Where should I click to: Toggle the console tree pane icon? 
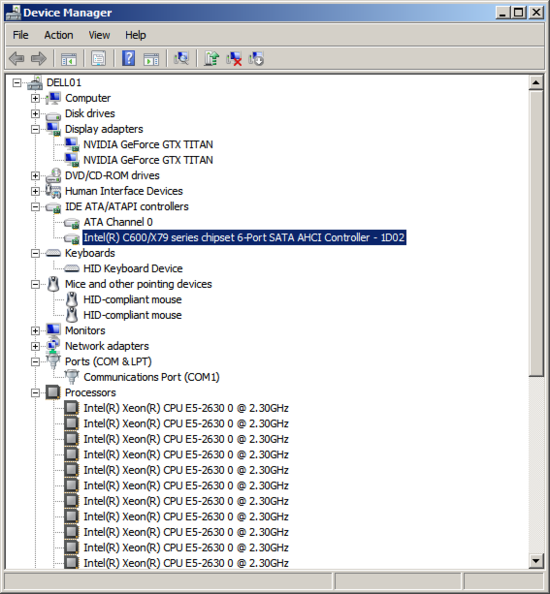[x=69, y=59]
